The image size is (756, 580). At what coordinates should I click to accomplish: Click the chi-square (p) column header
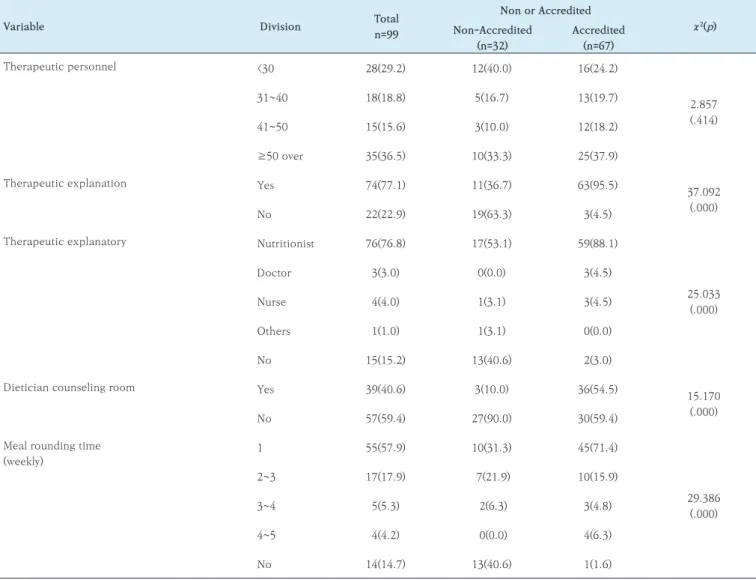[704, 27]
